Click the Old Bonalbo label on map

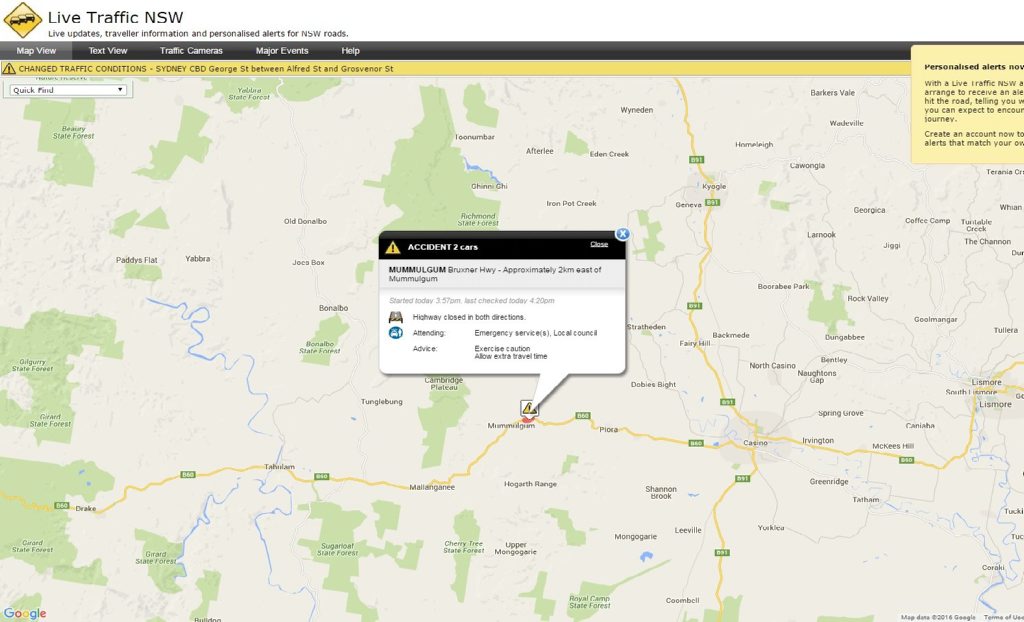(305, 221)
